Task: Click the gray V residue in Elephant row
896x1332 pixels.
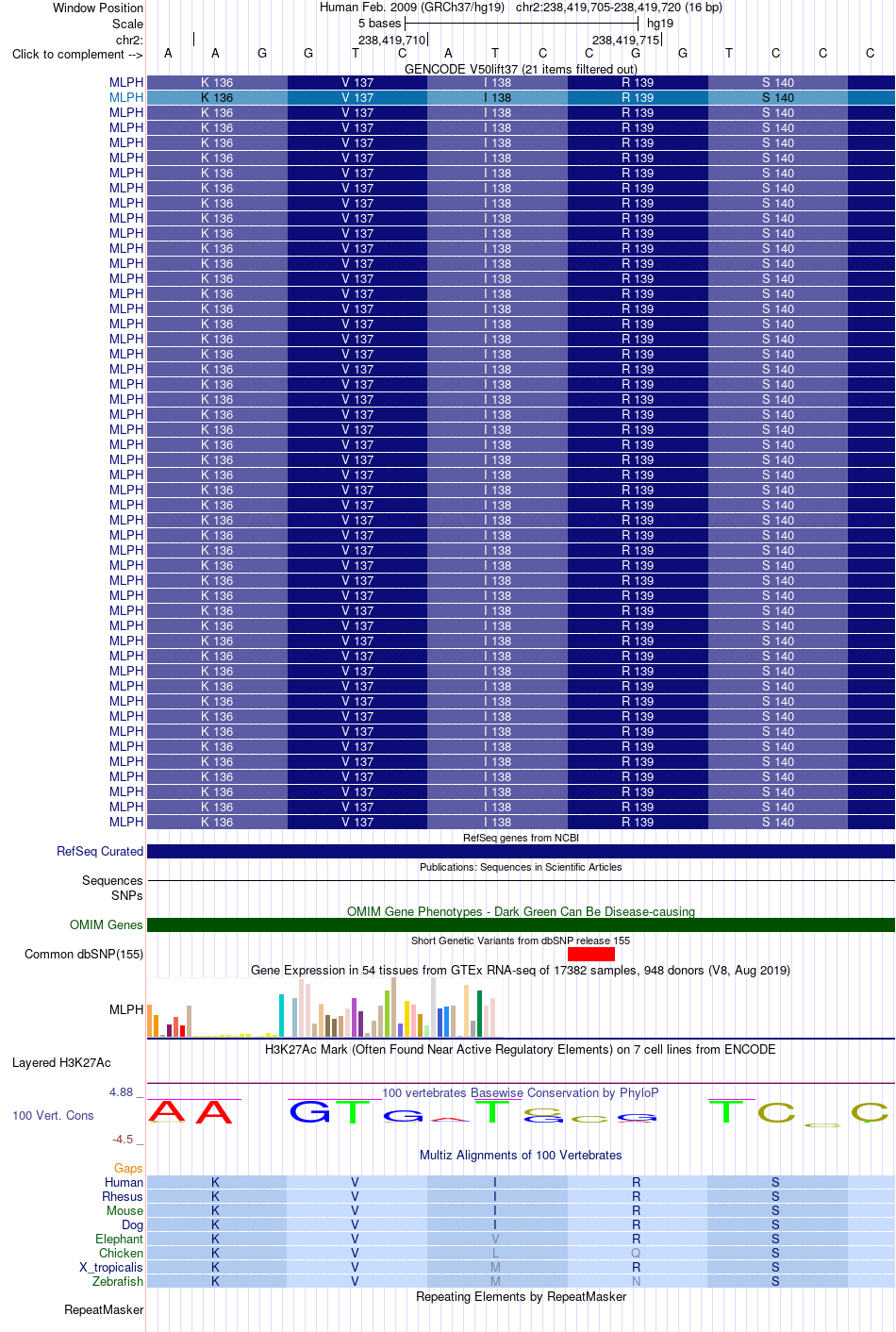Action: [x=495, y=1239]
